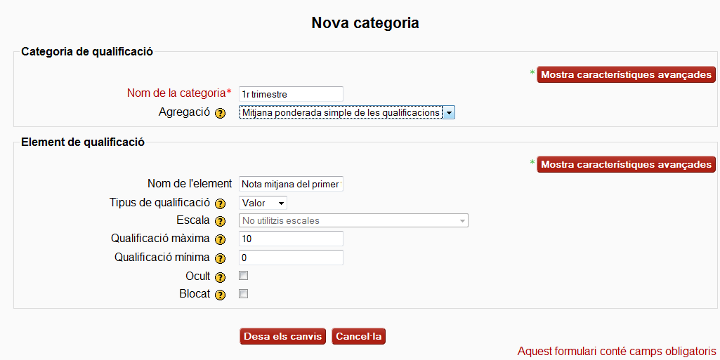Open the Blocat help icon
The width and height of the screenshot is (720, 360).
220,295
